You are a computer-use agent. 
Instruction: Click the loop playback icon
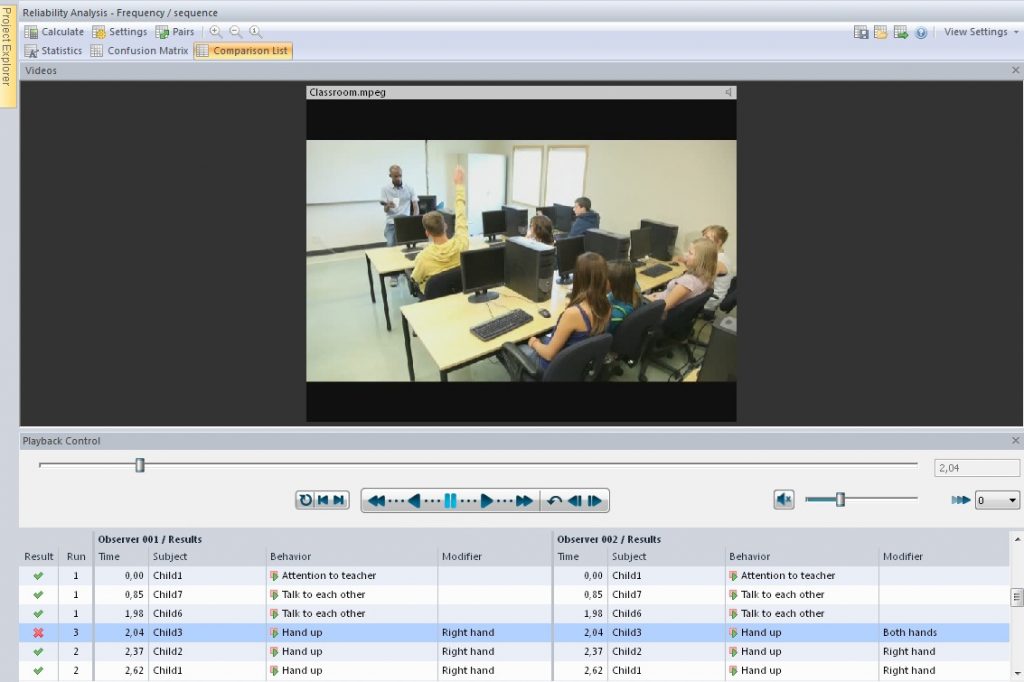click(x=305, y=500)
